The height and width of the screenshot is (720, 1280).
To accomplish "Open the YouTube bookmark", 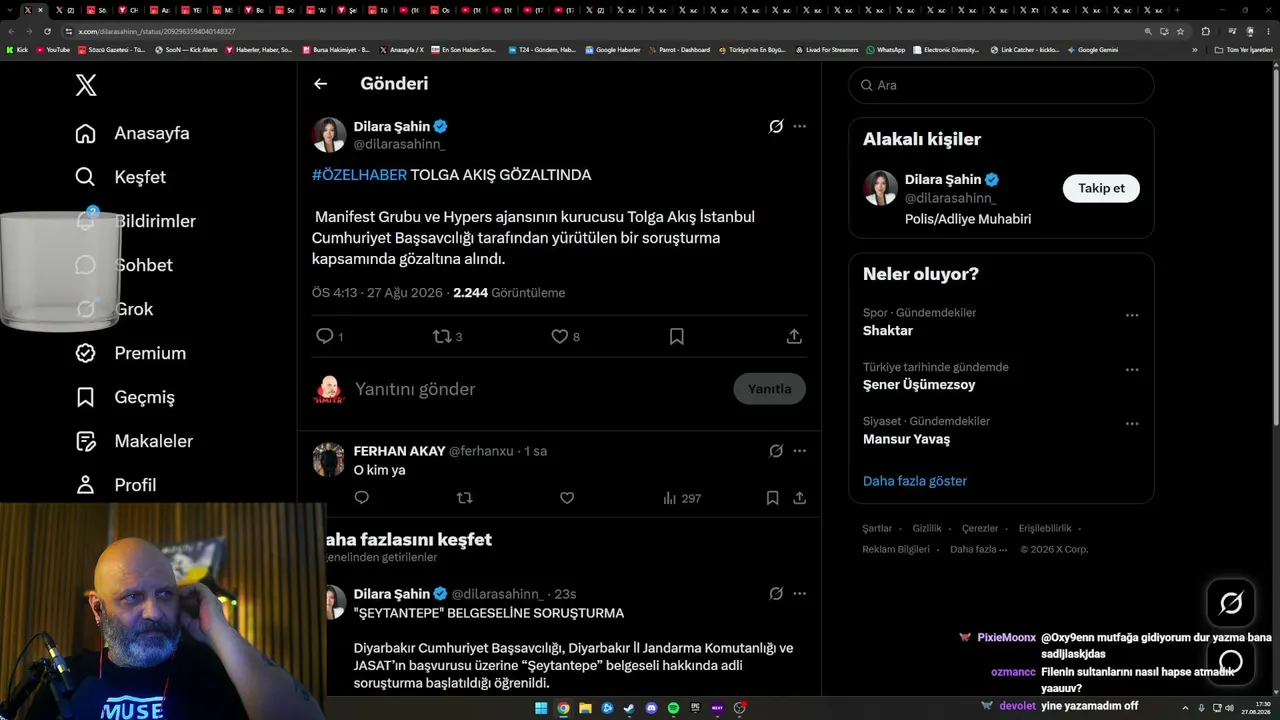I will (x=53, y=49).
